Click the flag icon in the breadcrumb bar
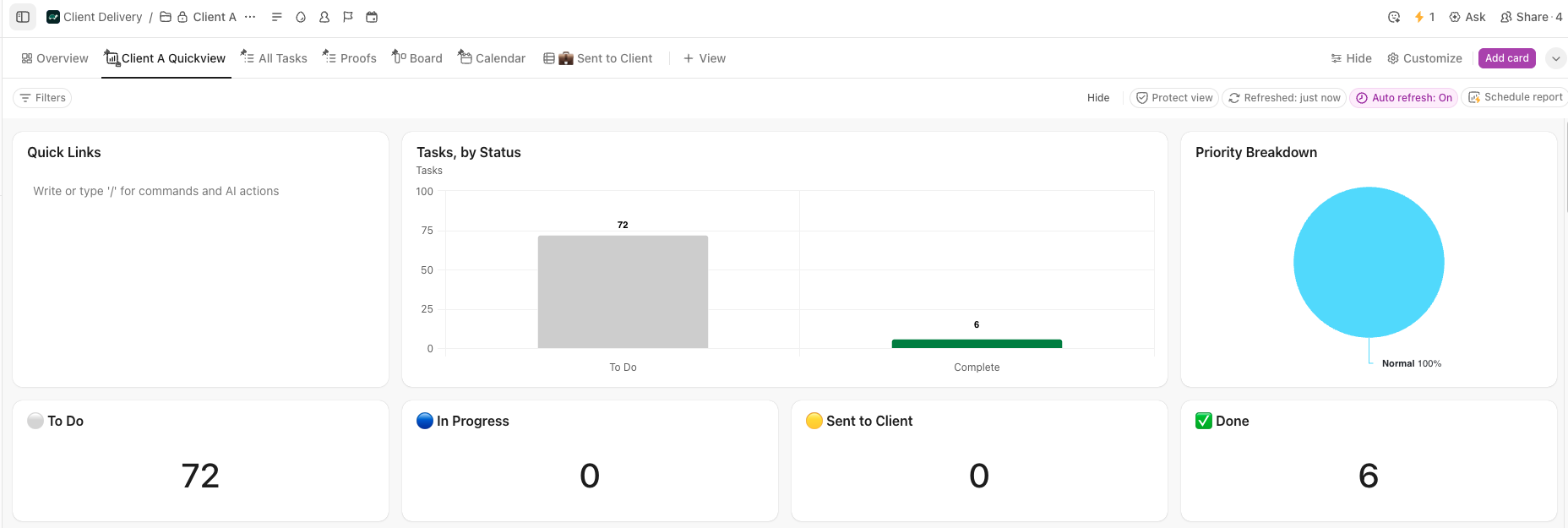Screen dimensions: 1568x528 [348, 17]
